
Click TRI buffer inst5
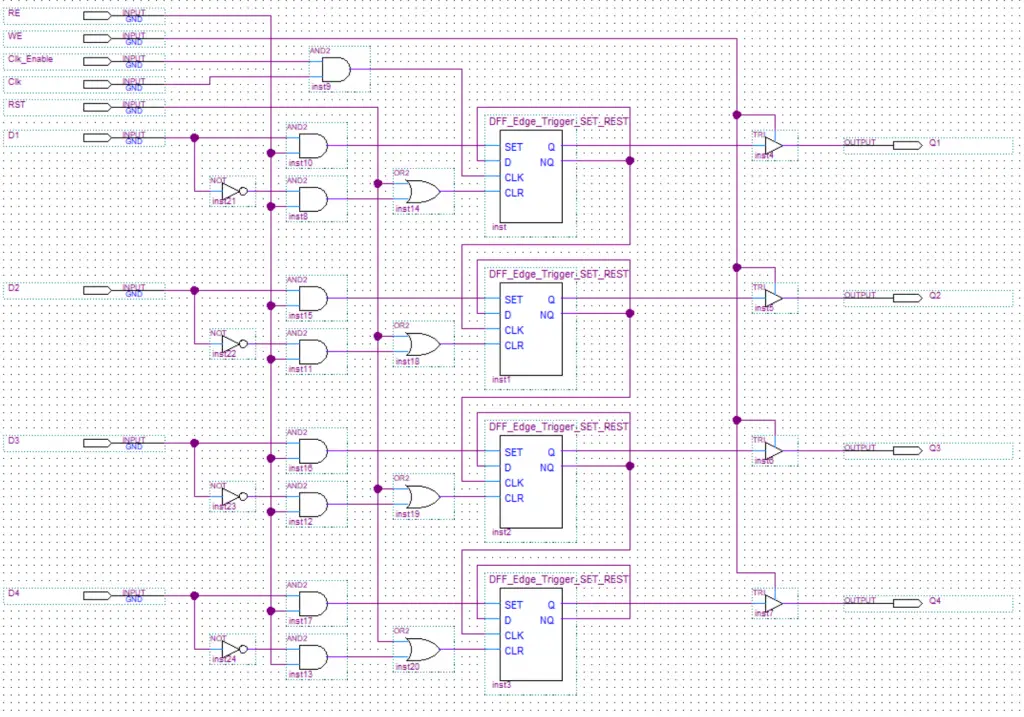[774, 298]
